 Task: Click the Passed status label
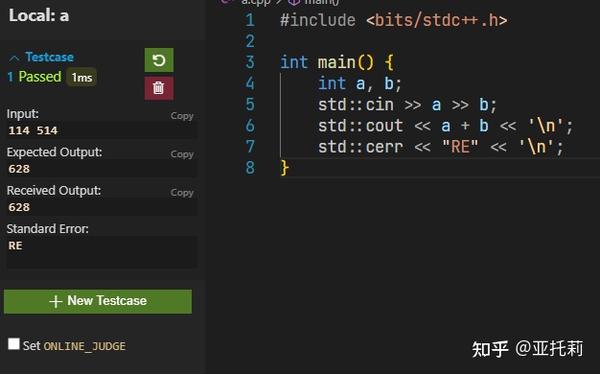pos(40,77)
